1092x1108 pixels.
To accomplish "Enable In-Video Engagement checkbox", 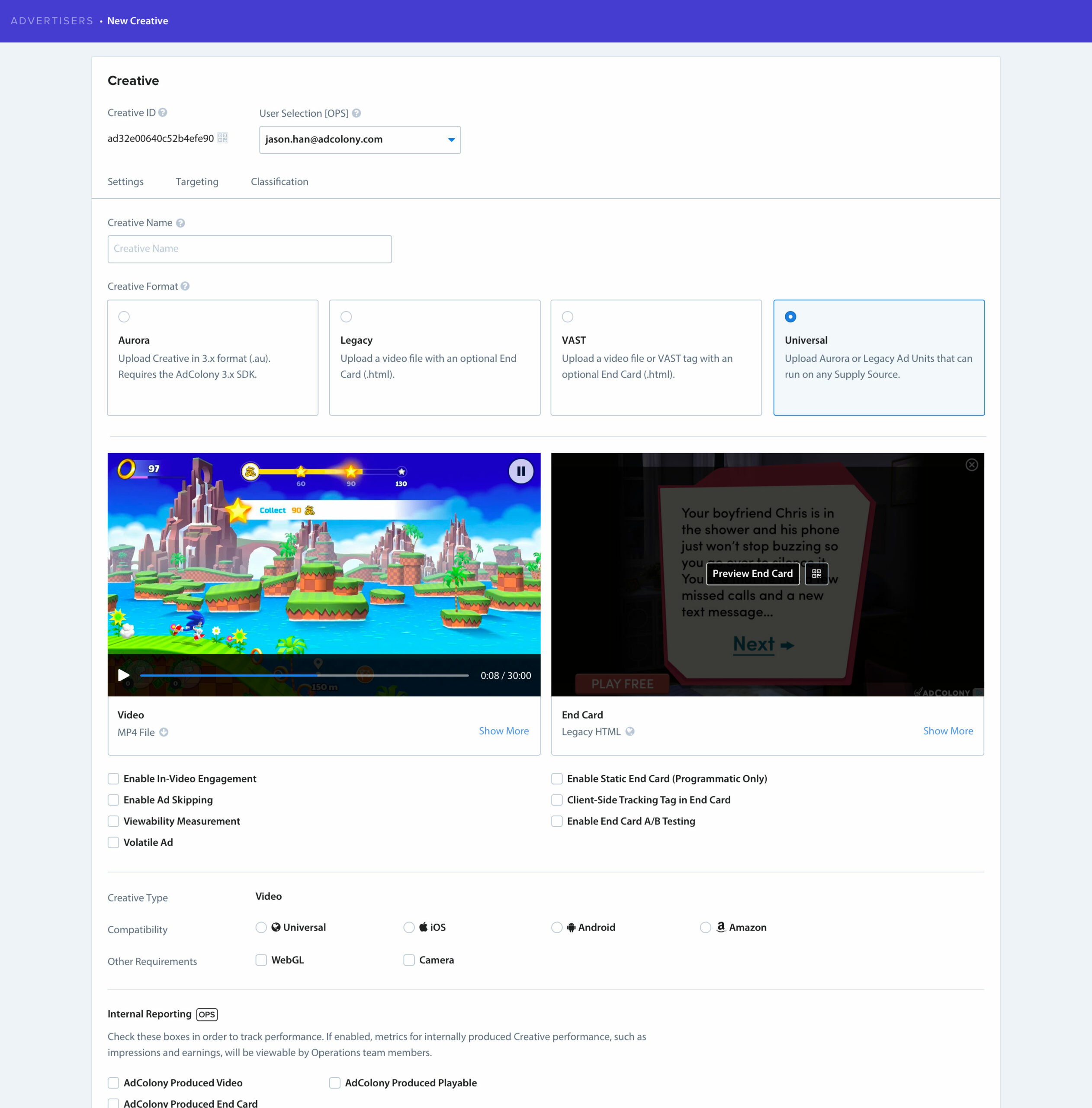I will 113,779.
